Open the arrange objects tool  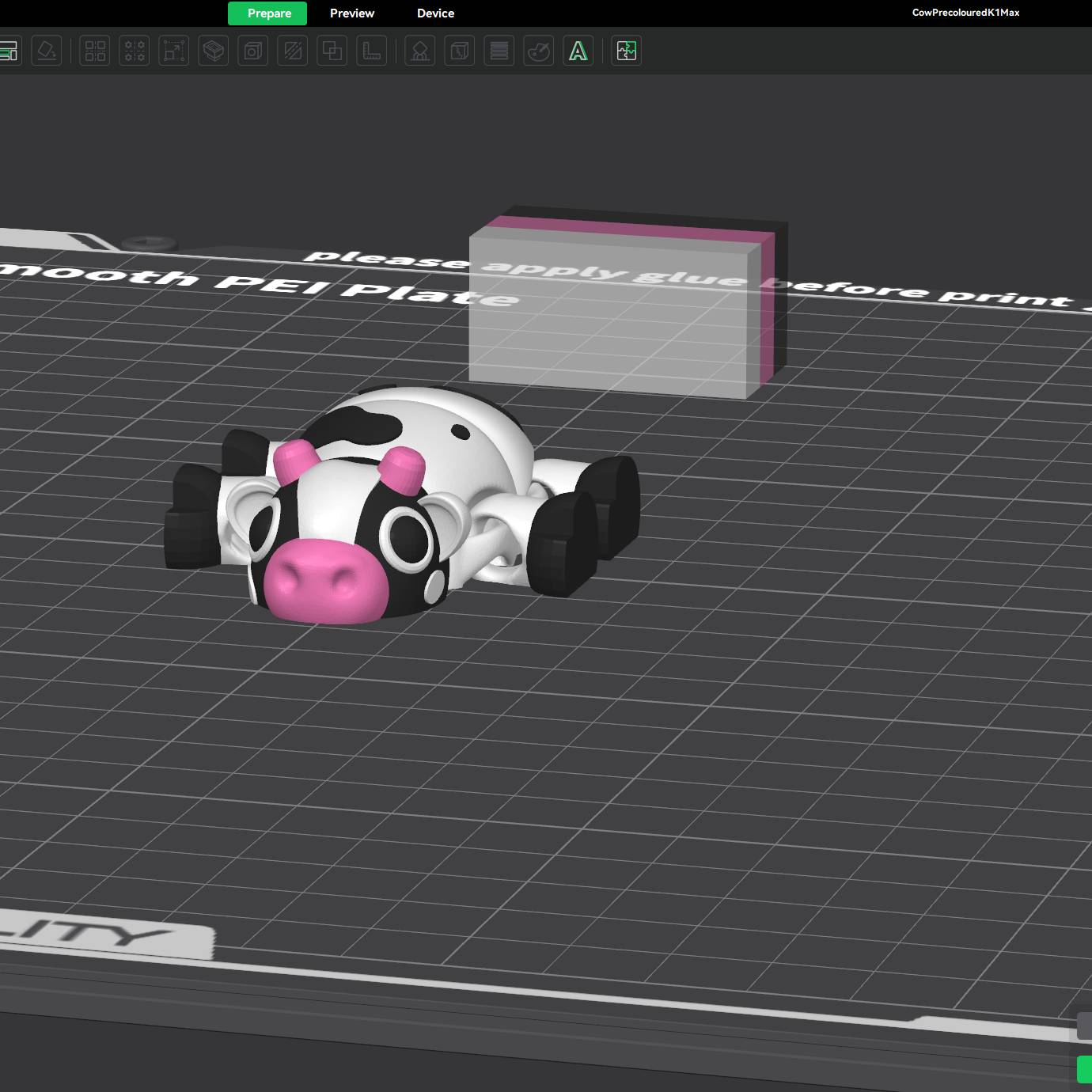(x=94, y=51)
